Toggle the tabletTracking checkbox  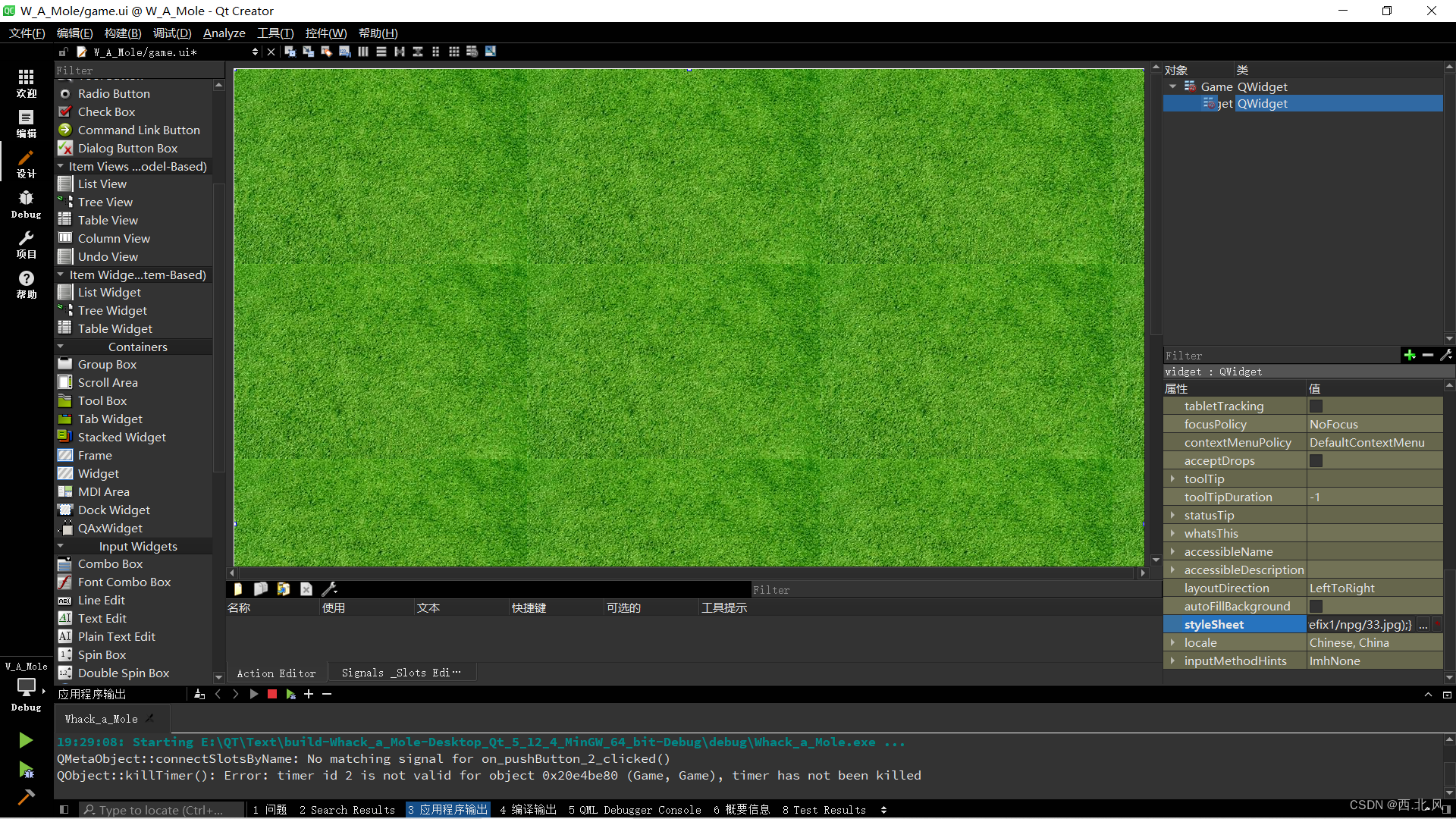coord(1316,406)
